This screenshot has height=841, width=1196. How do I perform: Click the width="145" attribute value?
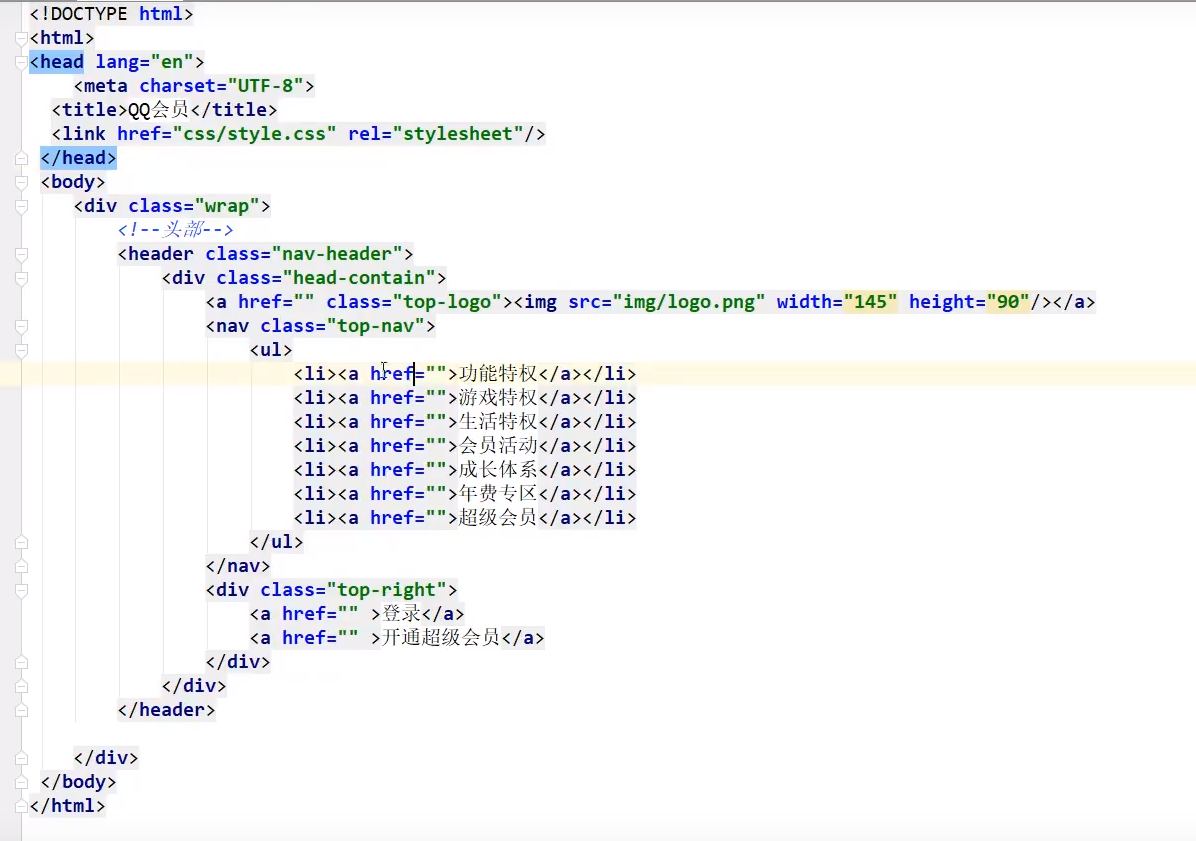coord(870,302)
